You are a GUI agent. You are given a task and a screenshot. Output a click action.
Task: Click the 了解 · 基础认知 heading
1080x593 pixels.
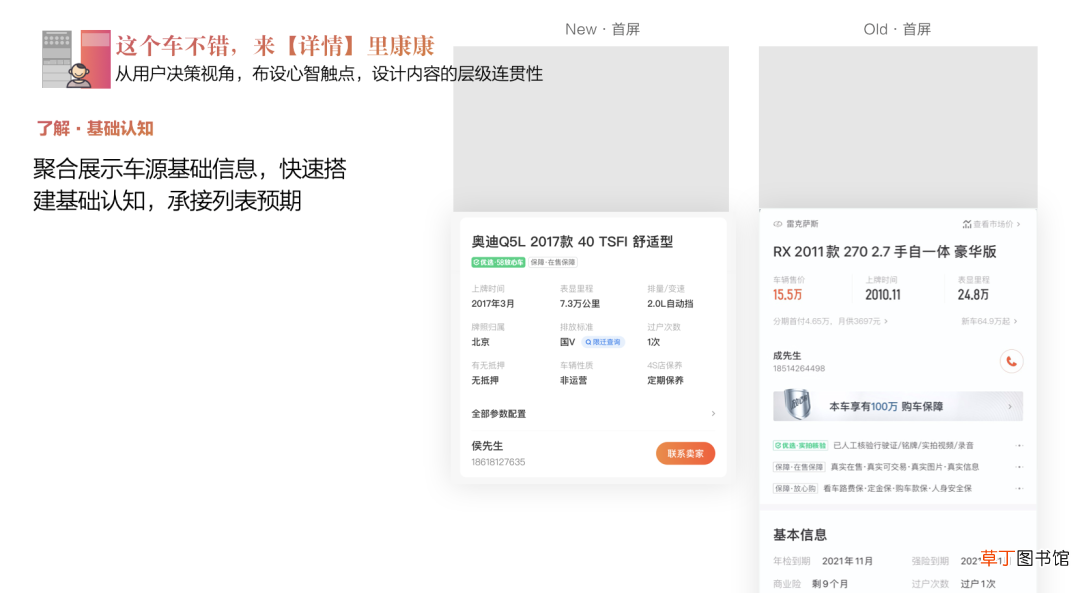pyautogui.click(x=94, y=128)
